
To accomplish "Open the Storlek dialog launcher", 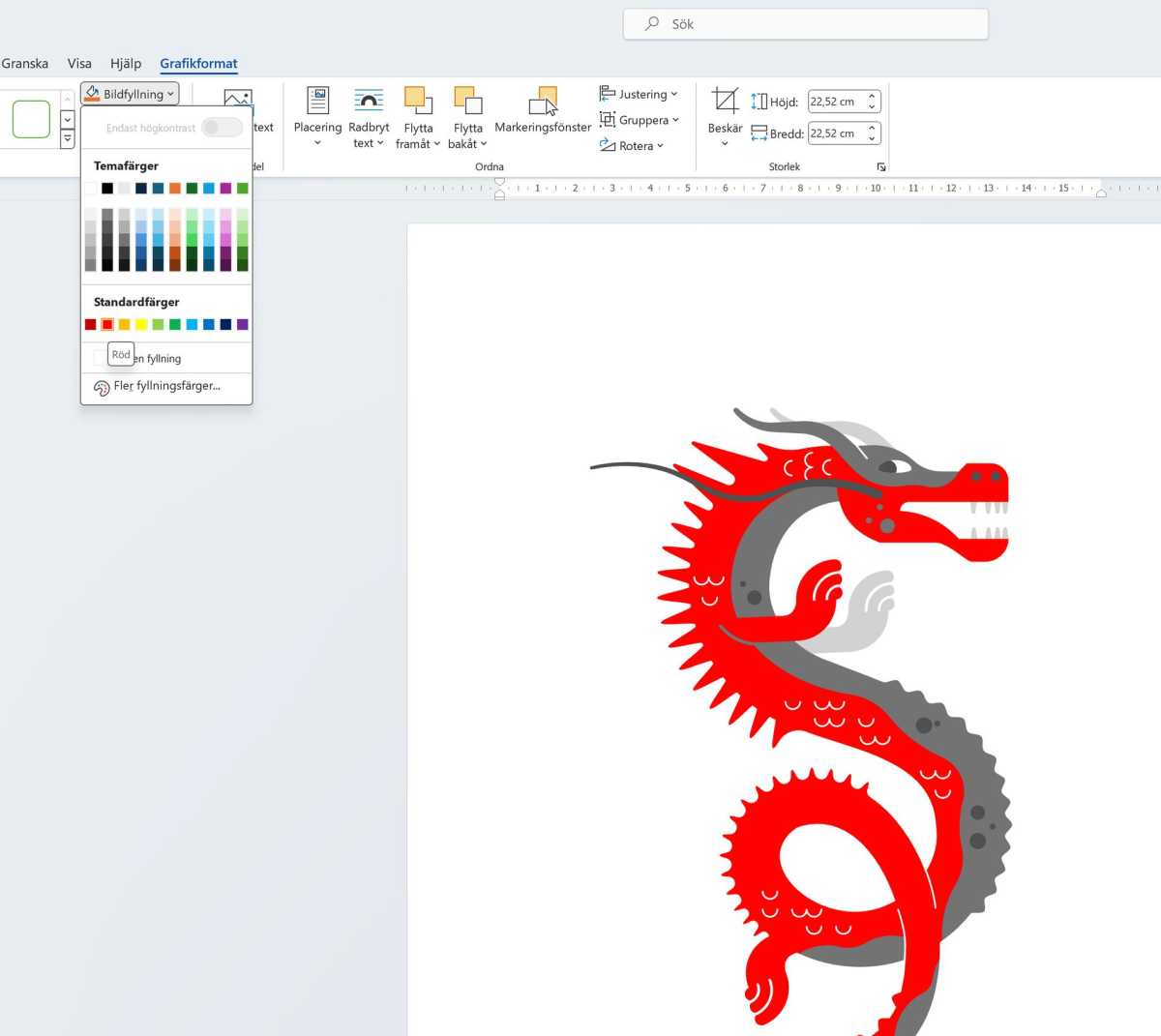I will 880,166.
